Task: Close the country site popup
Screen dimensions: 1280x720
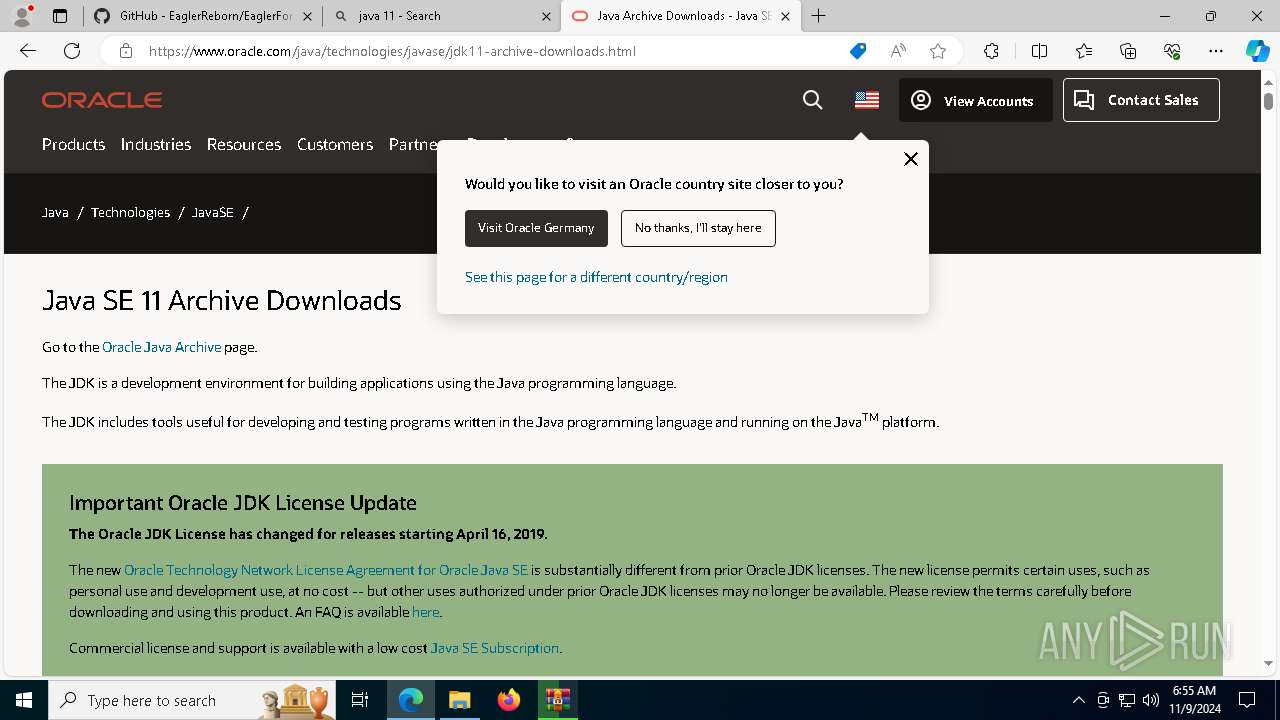Action: tap(910, 159)
